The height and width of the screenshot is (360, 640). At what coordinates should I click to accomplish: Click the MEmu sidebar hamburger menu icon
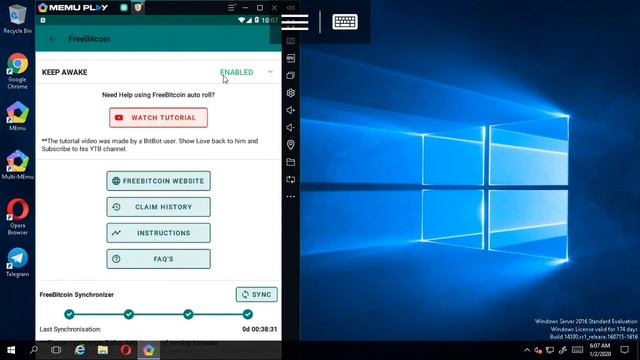point(295,22)
